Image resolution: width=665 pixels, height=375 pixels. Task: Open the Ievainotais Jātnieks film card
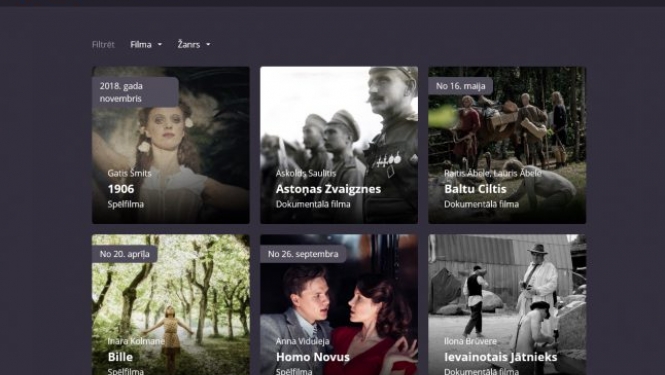pyautogui.click(x=507, y=305)
